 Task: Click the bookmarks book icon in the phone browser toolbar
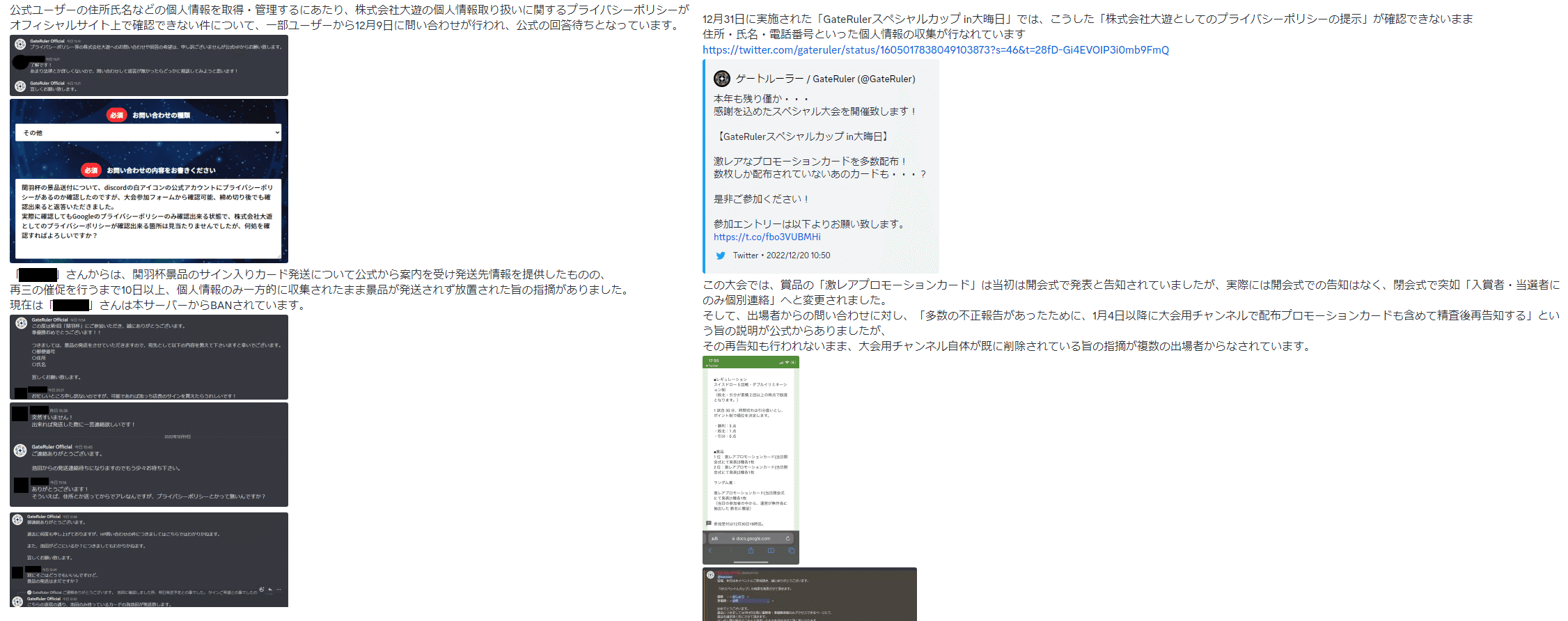point(771,551)
